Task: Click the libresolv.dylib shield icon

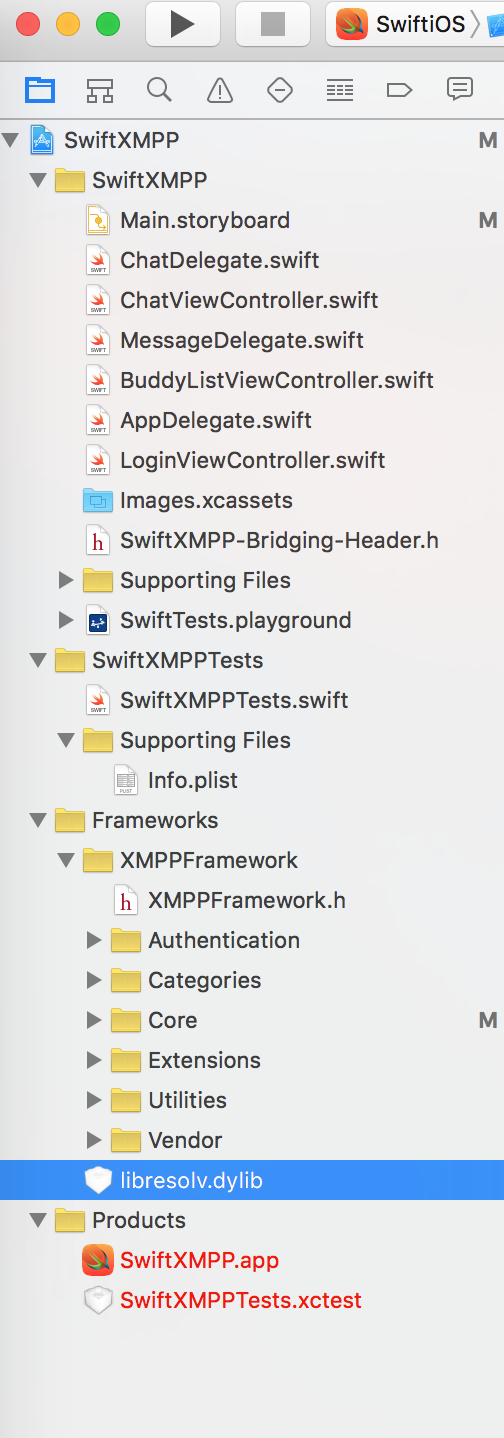Action: [98, 1180]
